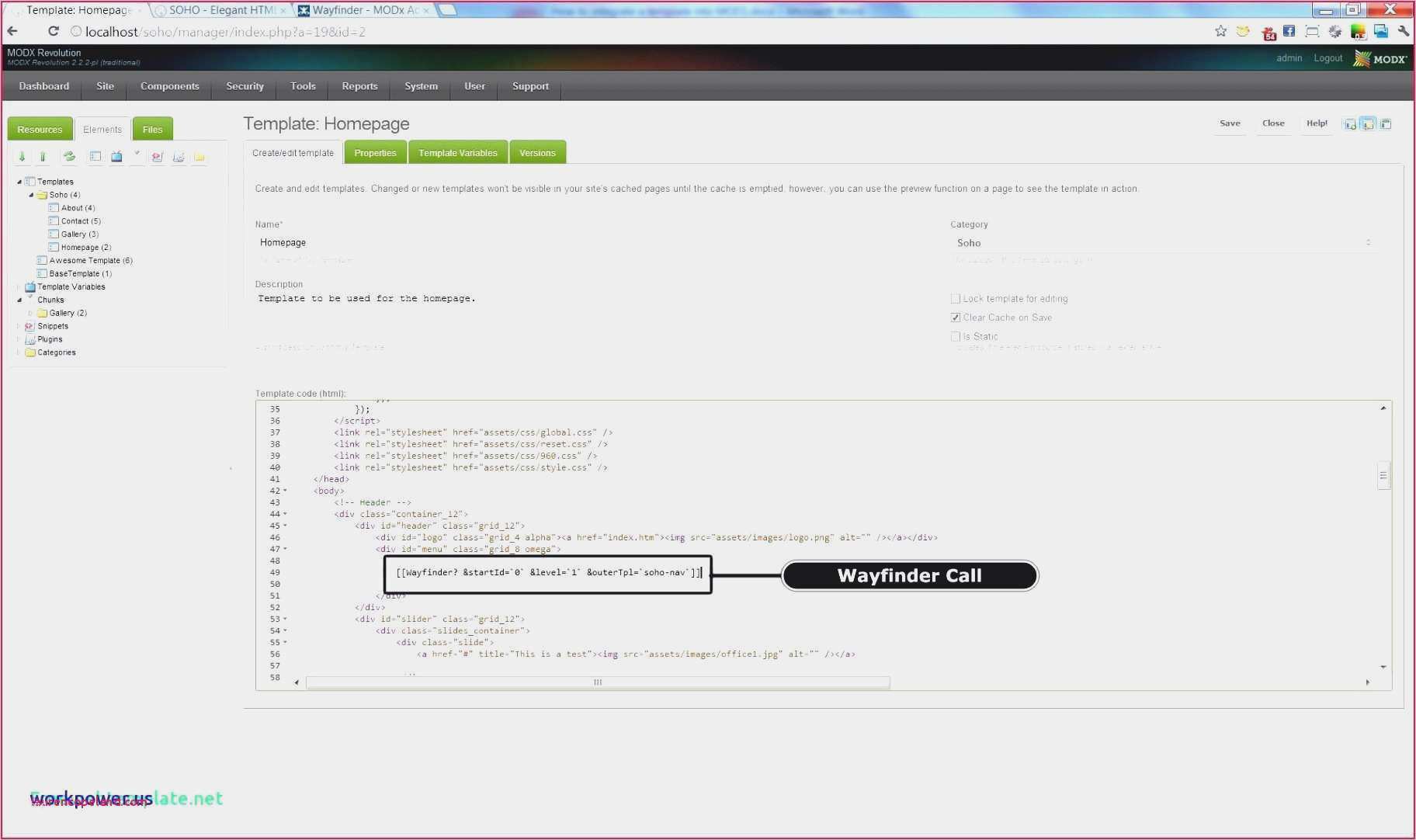Toggle the Is Static checkbox
Viewport: 1416px width, 840px height.
(956, 336)
